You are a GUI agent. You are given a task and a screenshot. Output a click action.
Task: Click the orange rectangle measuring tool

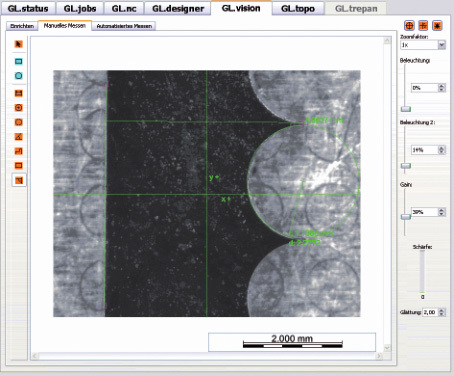(19, 166)
